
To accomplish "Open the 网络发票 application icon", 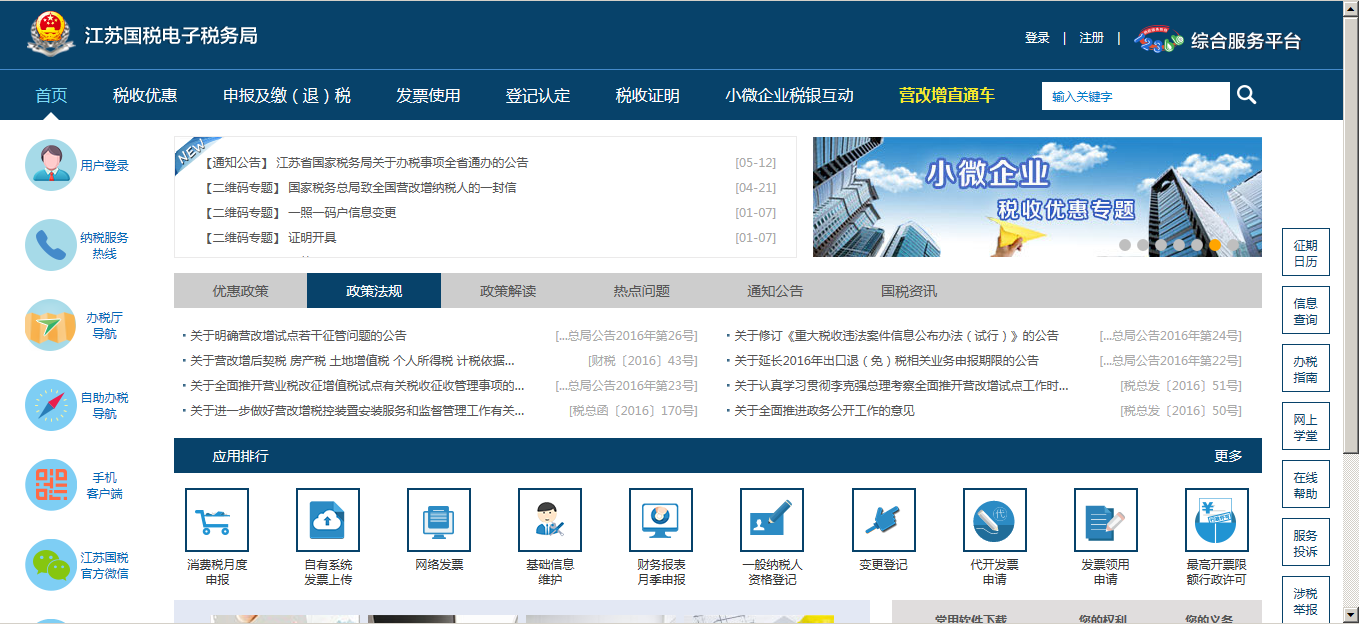I will 438,519.
